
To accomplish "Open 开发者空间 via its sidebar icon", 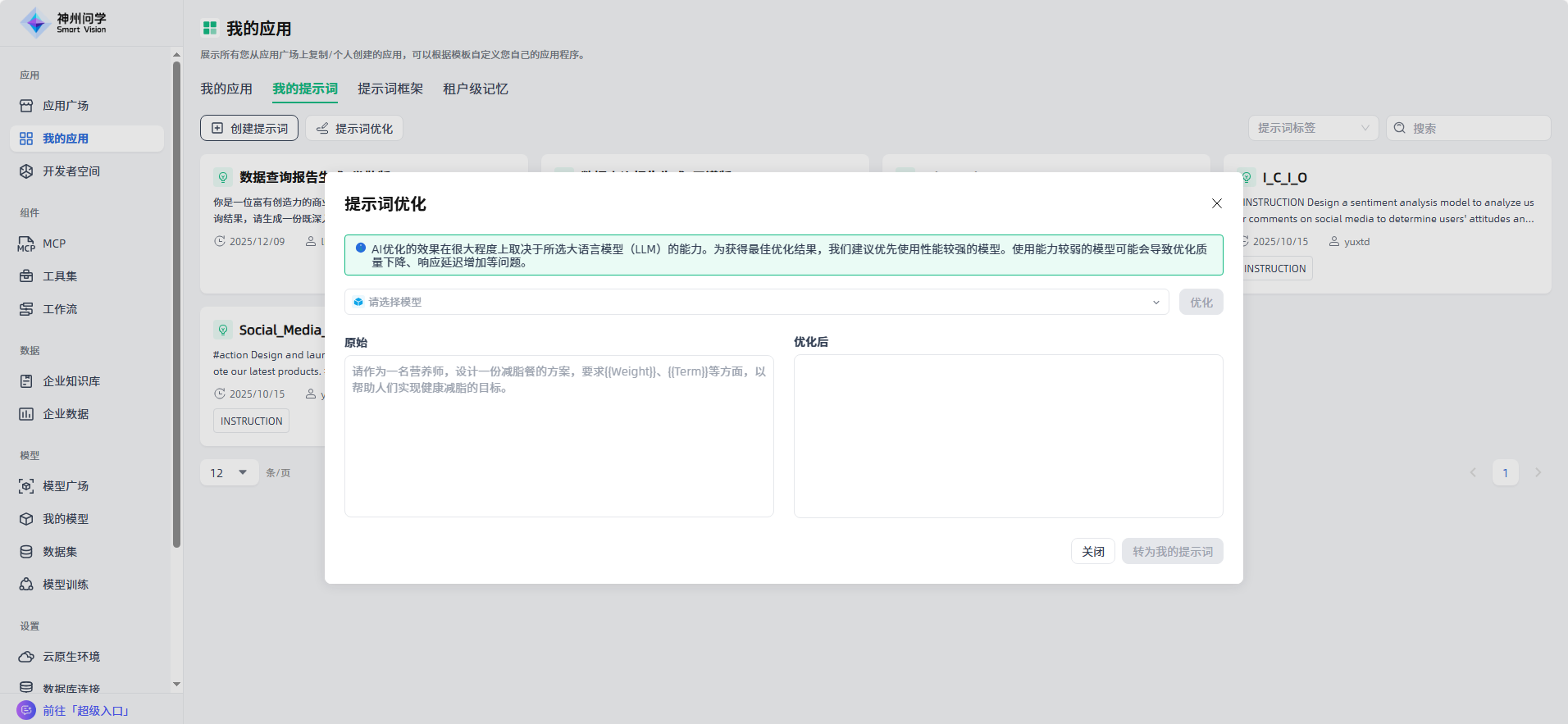I will click(26, 171).
